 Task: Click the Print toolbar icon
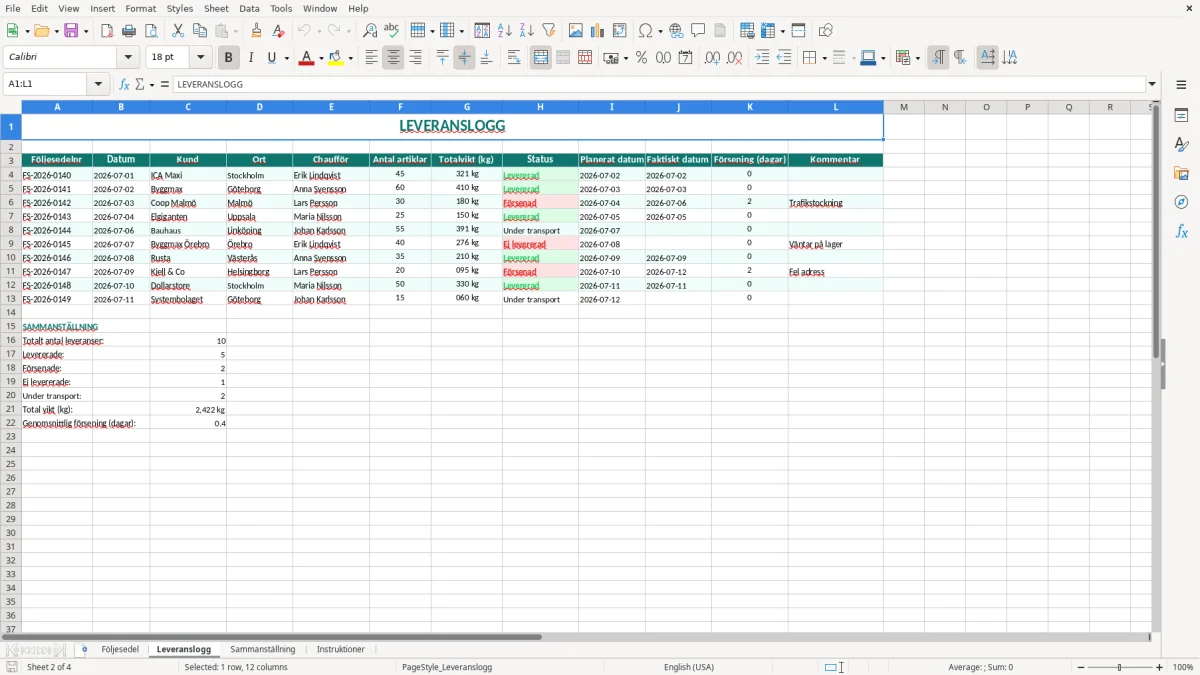(129, 31)
